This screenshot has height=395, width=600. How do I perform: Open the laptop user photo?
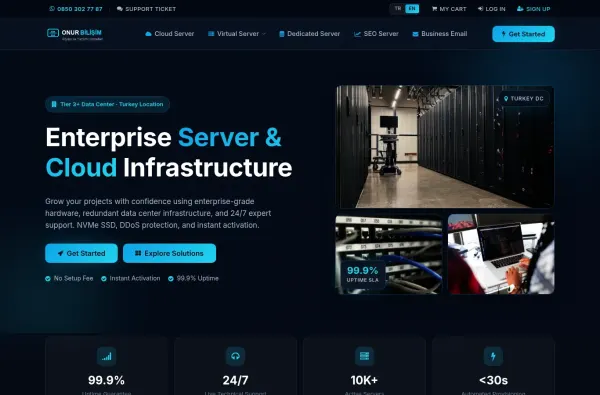501,254
